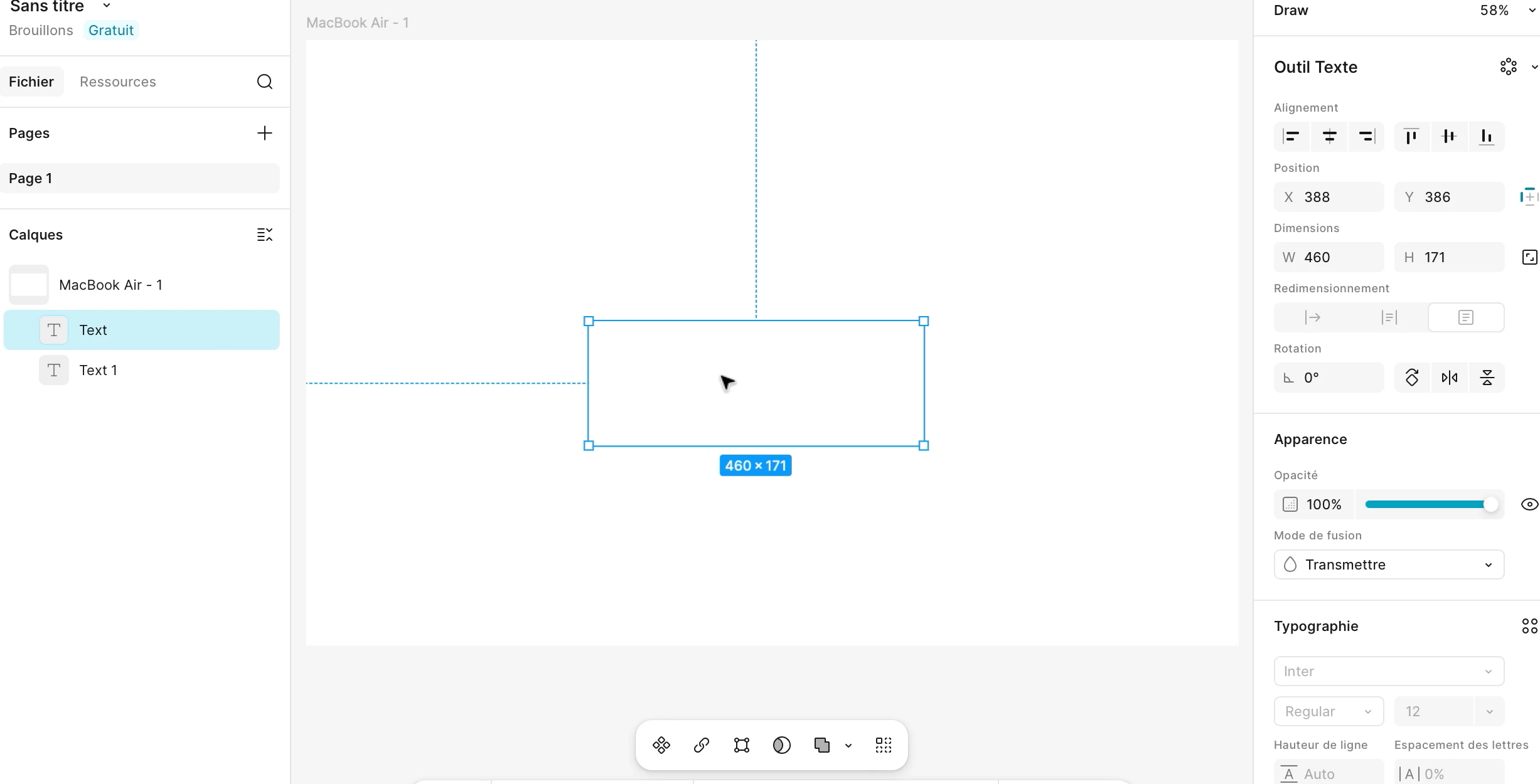Open the Transmettre blend mode dropdown
This screenshot has height=784, width=1540.
(1389, 564)
